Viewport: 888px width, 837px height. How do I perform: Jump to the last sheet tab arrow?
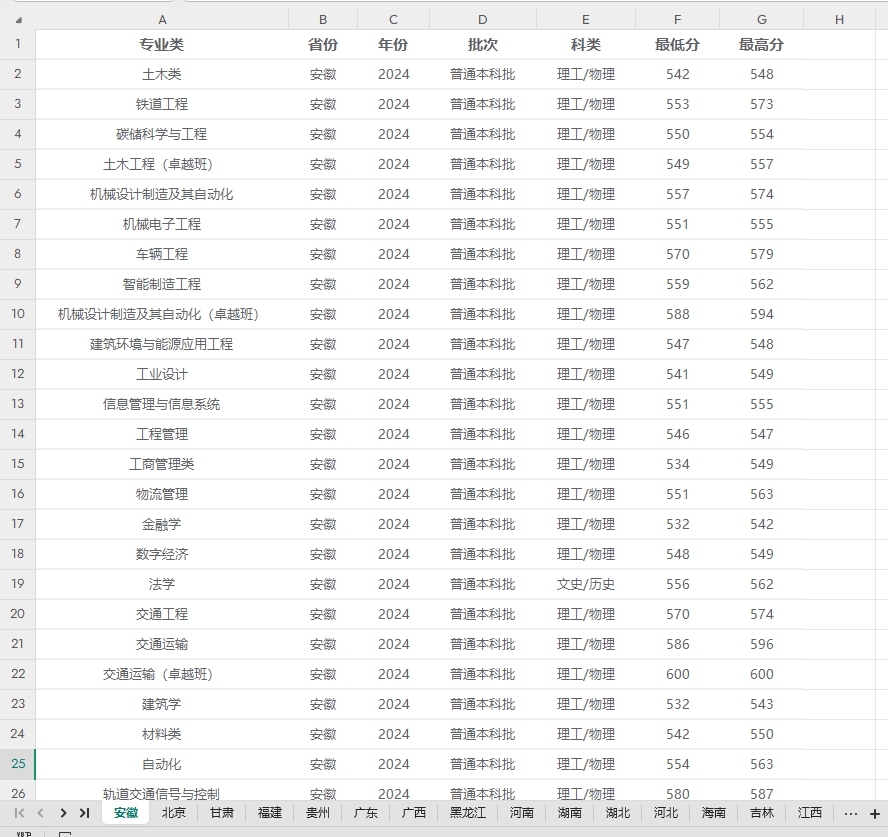84,813
